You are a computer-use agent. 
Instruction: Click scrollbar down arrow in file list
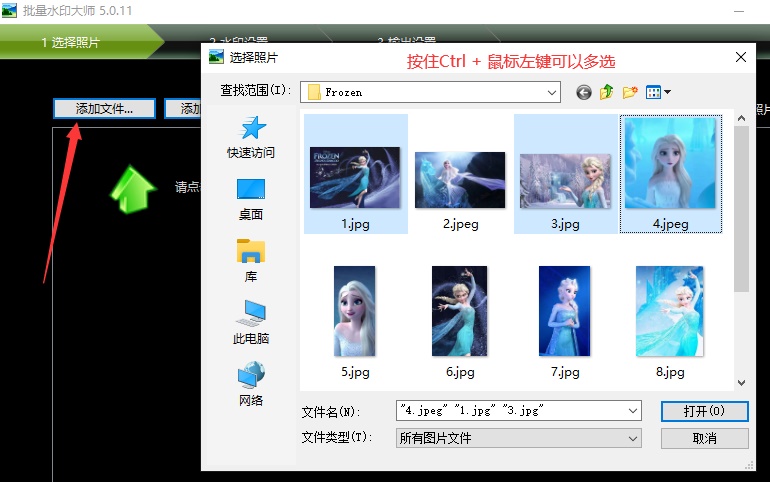click(x=742, y=383)
